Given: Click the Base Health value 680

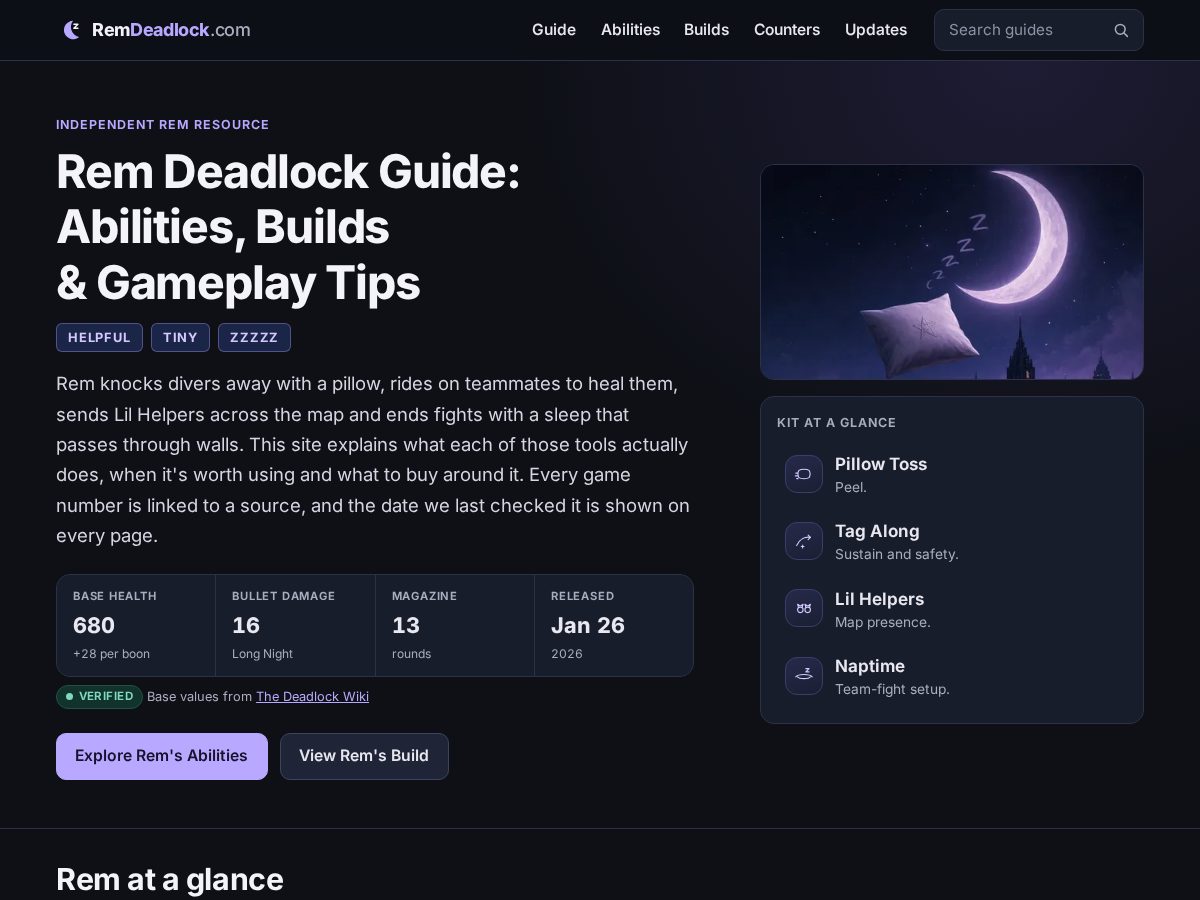Looking at the screenshot, I should pos(94,626).
